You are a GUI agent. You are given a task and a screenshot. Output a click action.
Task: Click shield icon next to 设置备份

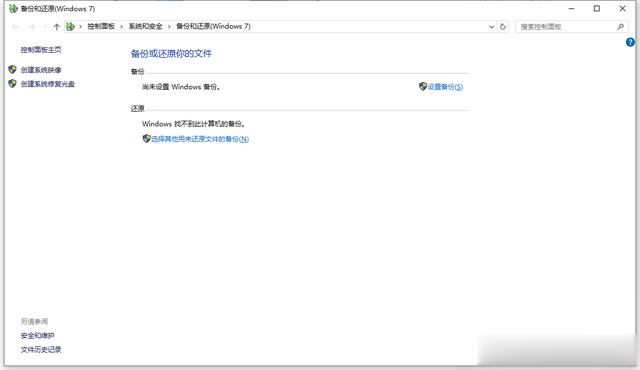point(423,86)
